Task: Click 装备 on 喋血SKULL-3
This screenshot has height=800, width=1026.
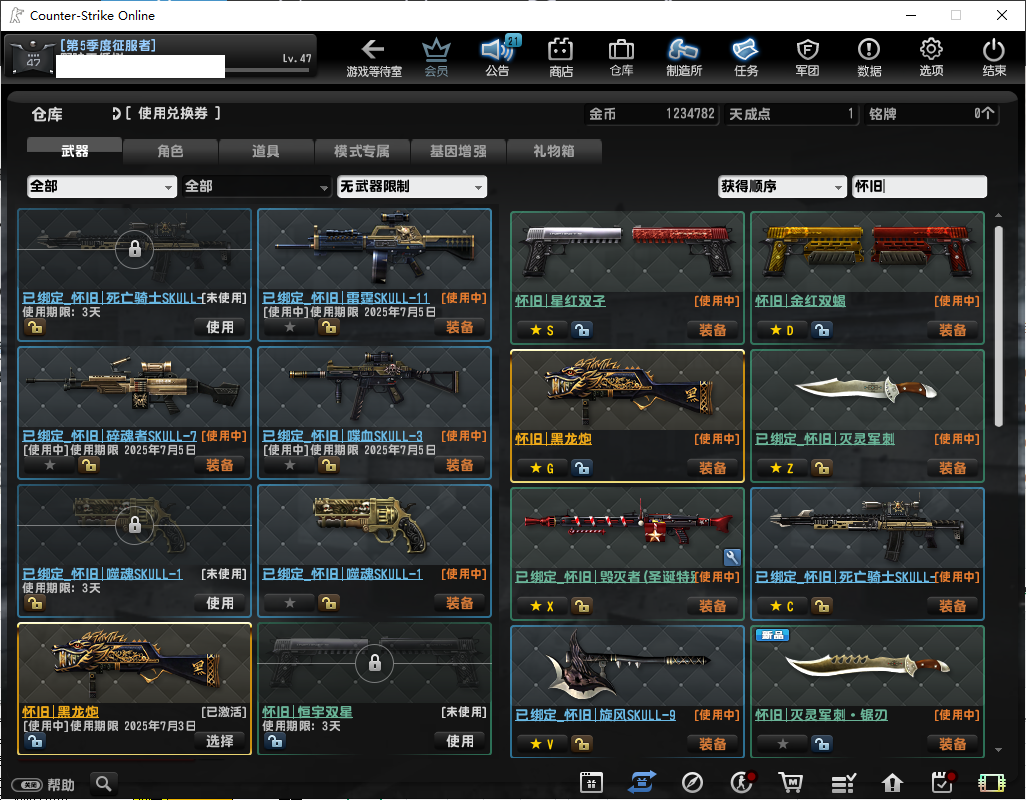Action: [459, 465]
